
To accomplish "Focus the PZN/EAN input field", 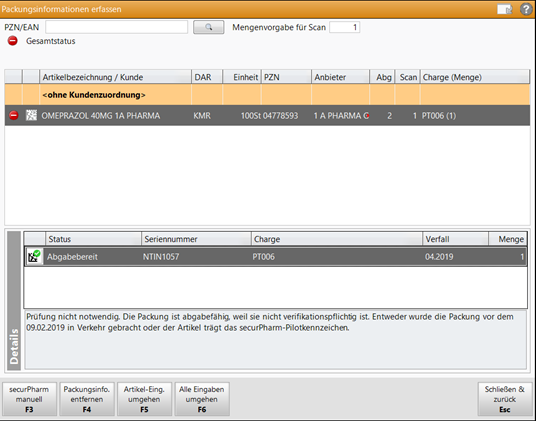I will click(x=117, y=27).
